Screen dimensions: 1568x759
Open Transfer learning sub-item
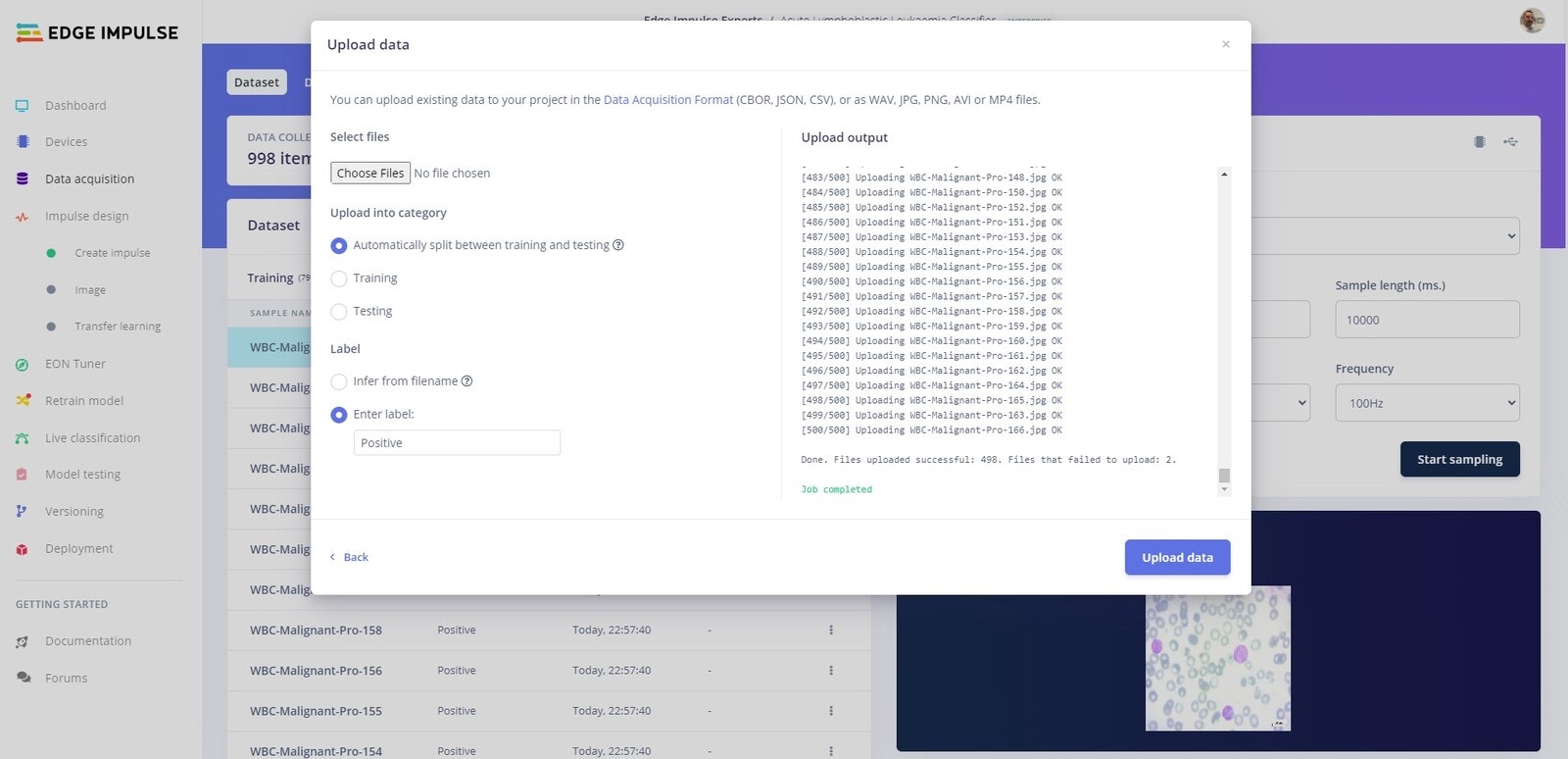point(118,327)
